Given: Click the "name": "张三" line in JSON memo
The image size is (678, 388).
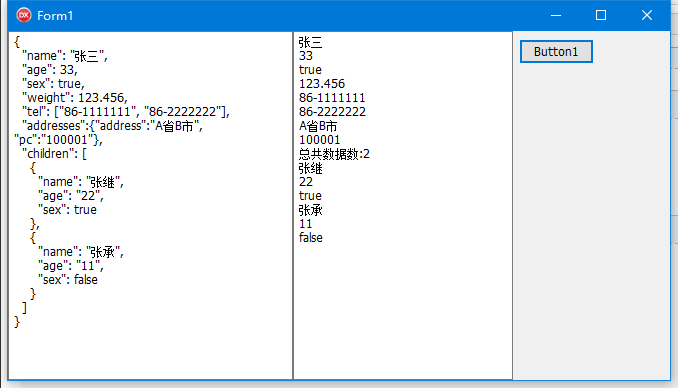Looking at the screenshot, I should tap(65, 56).
